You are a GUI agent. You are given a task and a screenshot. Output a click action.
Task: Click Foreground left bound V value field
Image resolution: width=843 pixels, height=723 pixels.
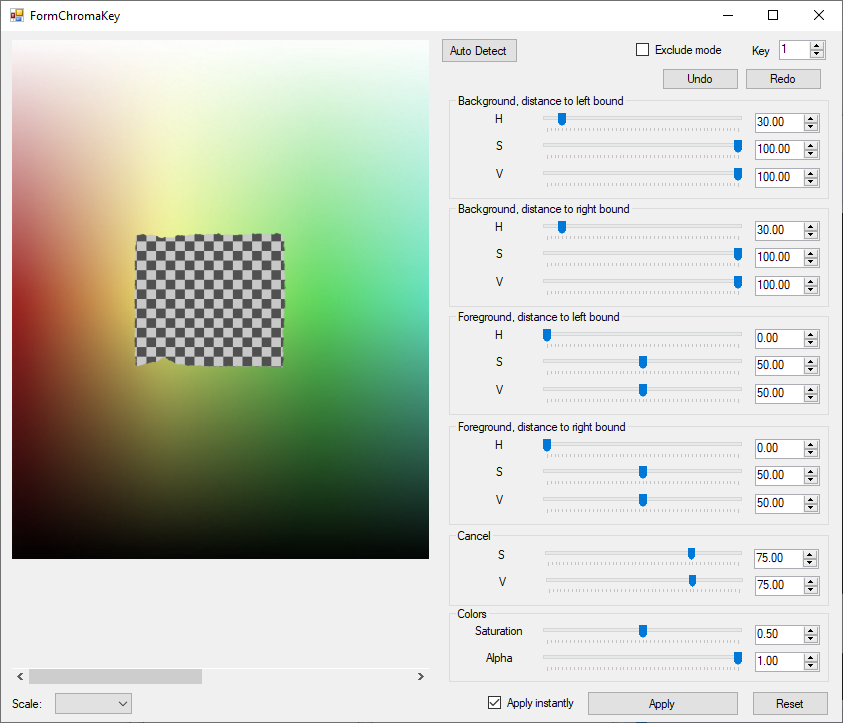click(780, 393)
